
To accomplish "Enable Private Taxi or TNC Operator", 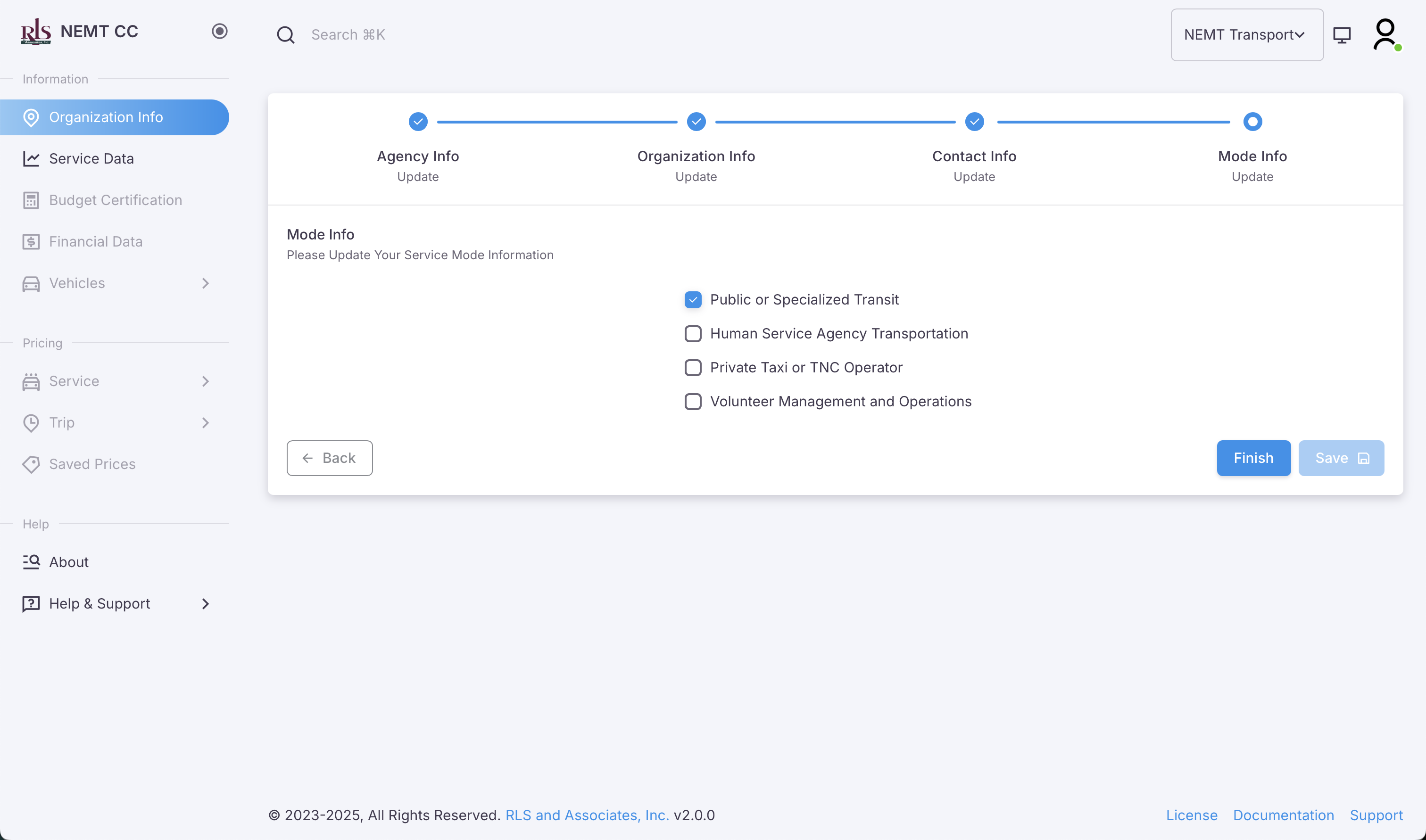I will 693,367.
